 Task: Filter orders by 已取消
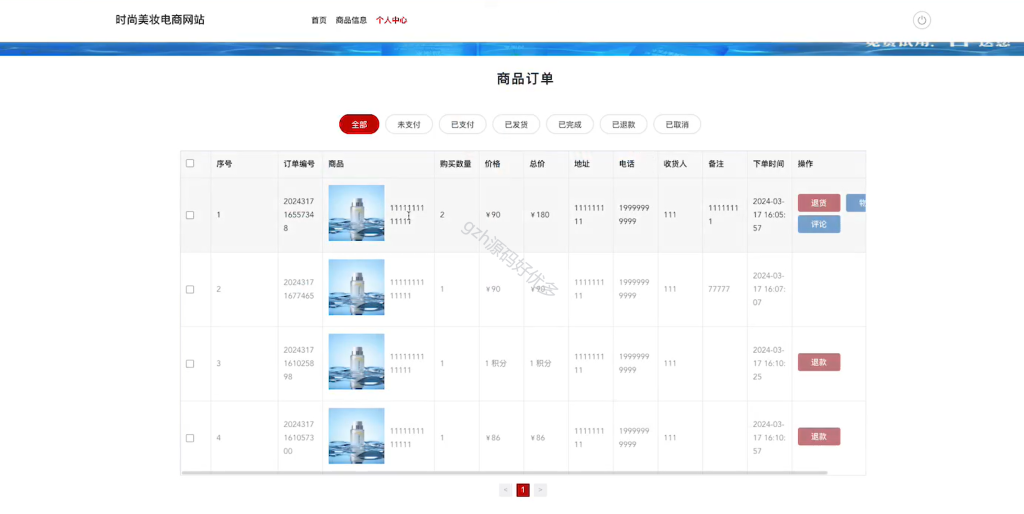point(677,124)
